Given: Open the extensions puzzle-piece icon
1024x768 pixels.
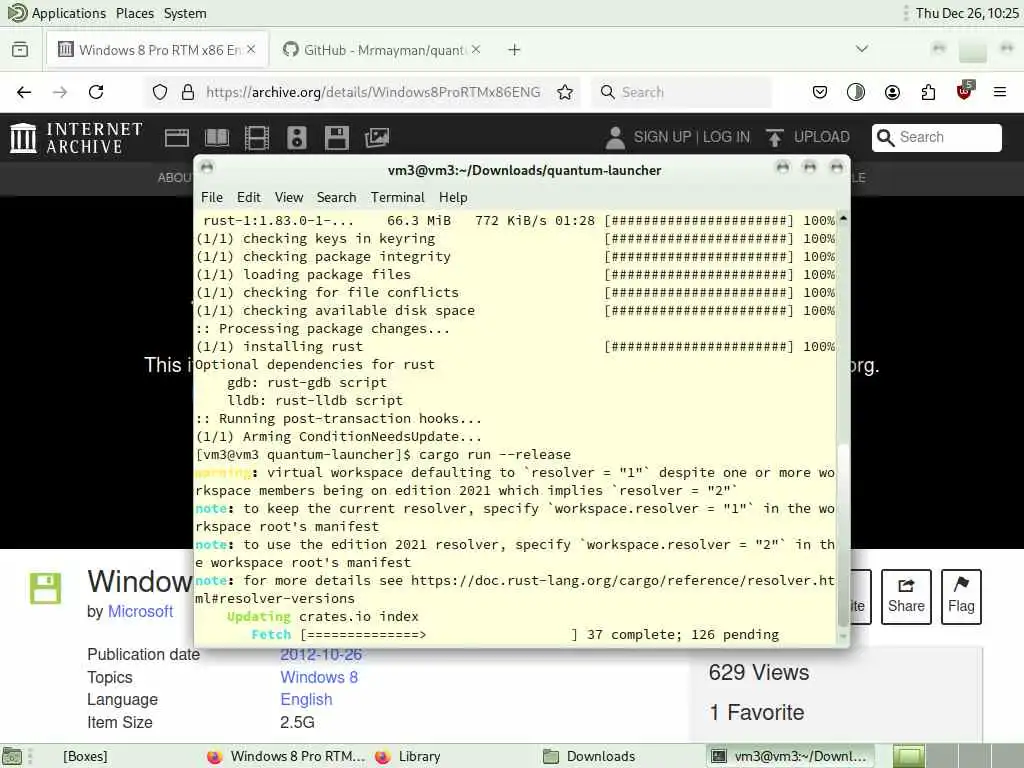Looking at the screenshot, I should (x=928, y=92).
